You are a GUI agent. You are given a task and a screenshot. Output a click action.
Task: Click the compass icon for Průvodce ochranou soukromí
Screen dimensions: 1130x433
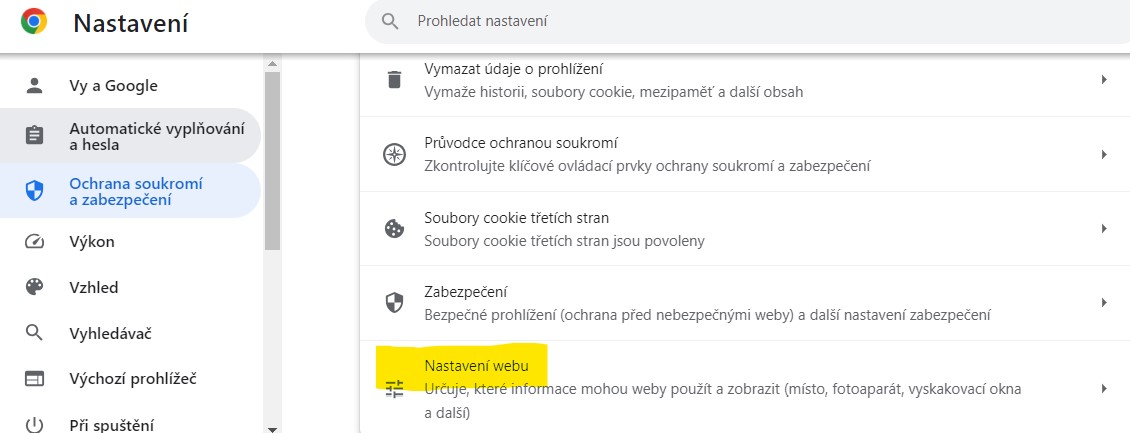(x=394, y=154)
